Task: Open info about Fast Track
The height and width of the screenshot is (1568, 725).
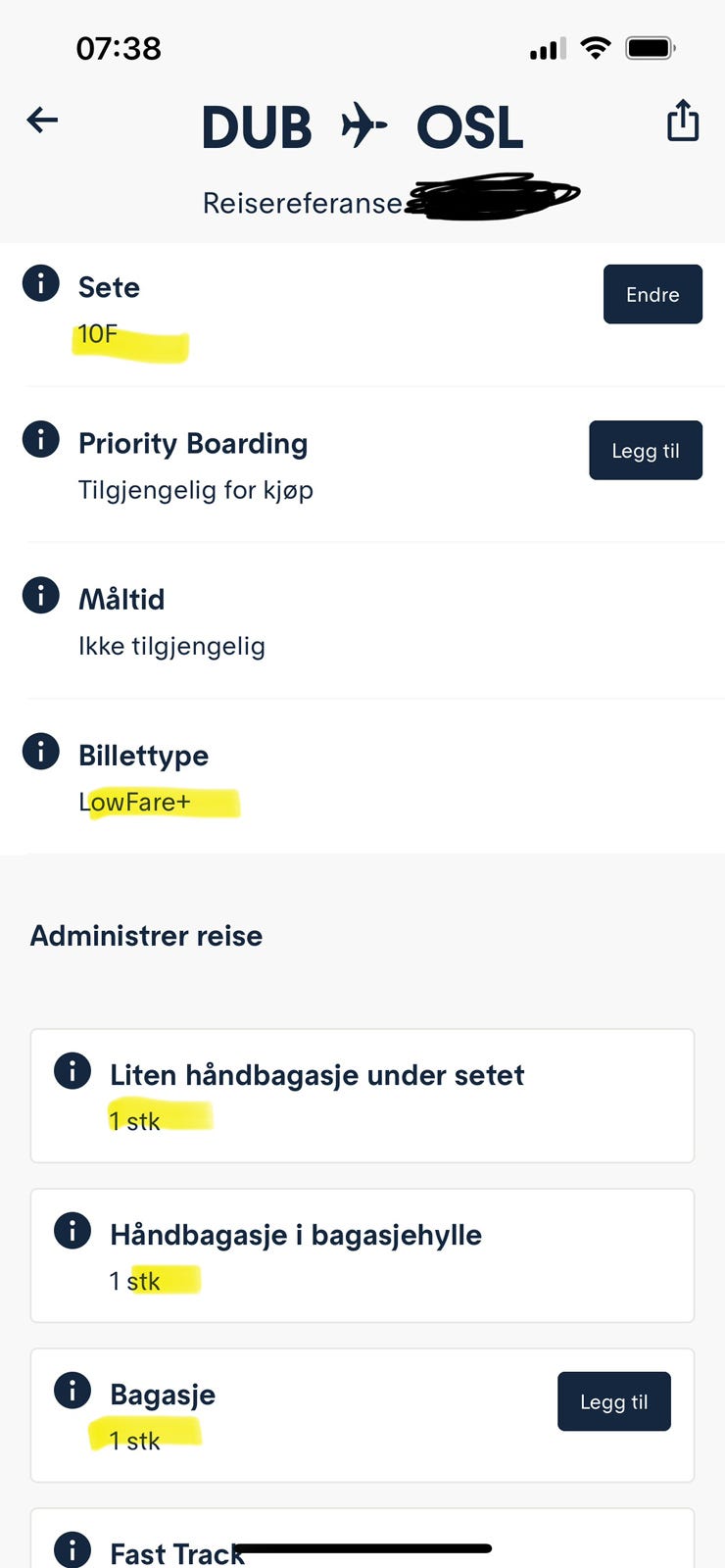Action: pos(72,1550)
